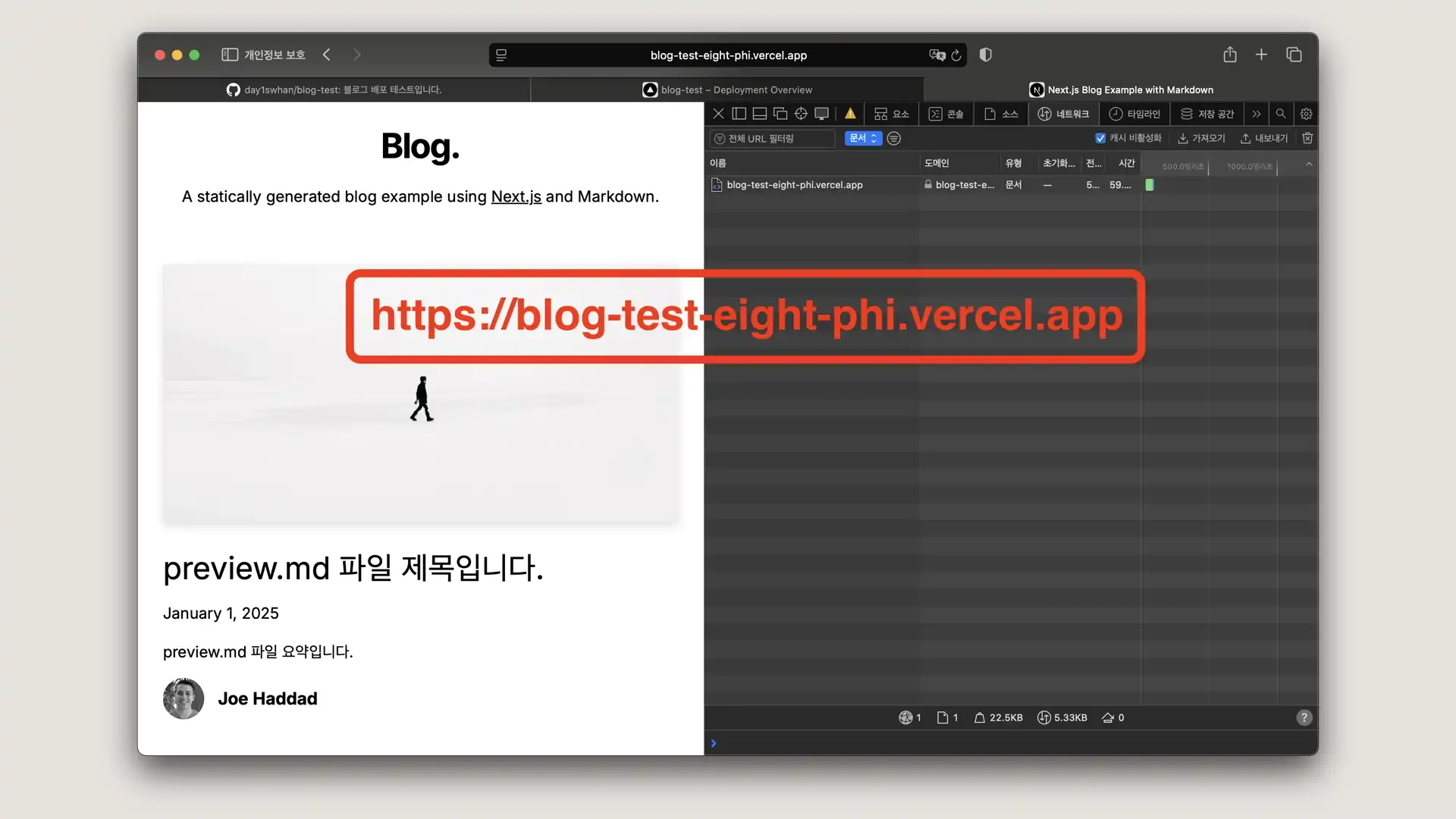Switch to blog-test Deployment Overview tab
The height and width of the screenshot is (819, 1456).
tap(727, 89)
